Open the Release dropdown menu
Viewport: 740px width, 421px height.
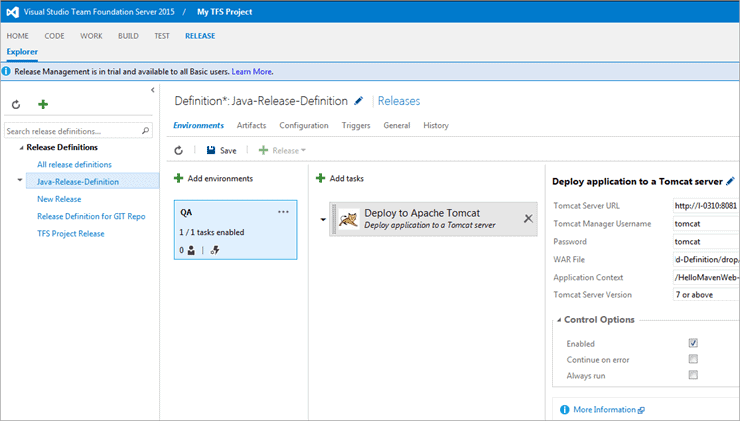[283, 150]
